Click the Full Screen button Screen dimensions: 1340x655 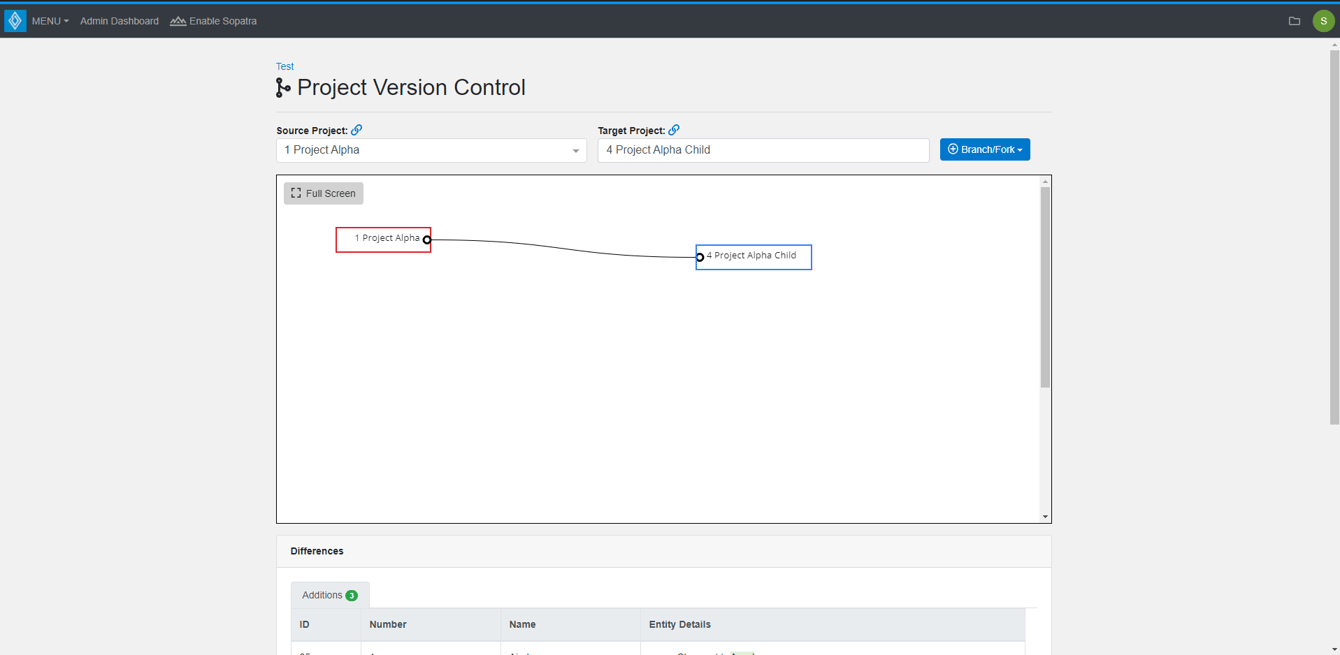point(323,193)
